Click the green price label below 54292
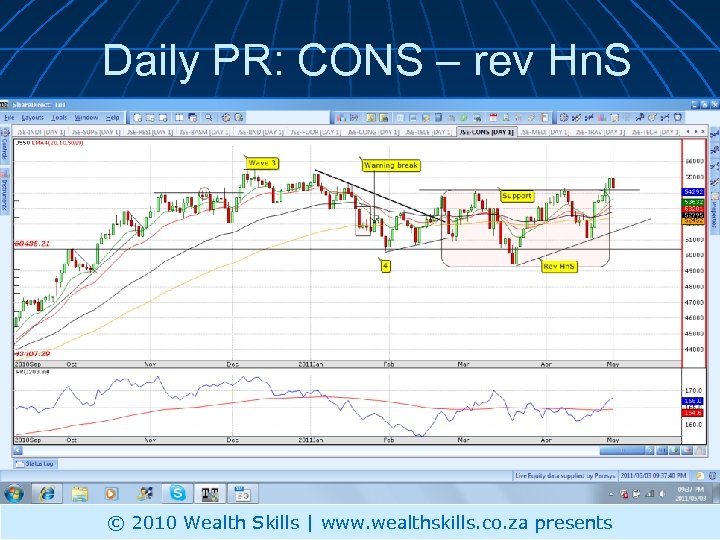 tap(693, 202)
